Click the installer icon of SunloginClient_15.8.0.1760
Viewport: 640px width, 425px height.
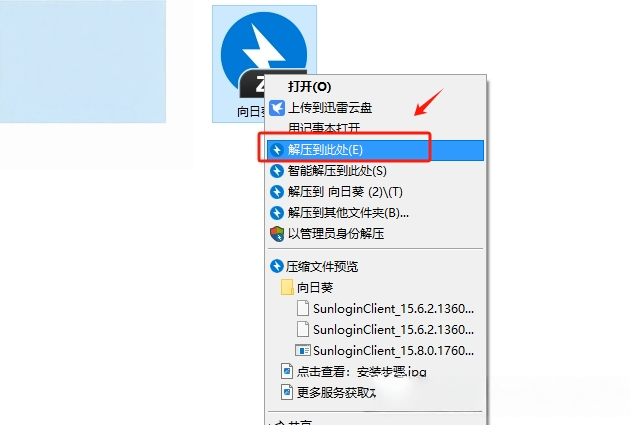(x=302, y=350)
